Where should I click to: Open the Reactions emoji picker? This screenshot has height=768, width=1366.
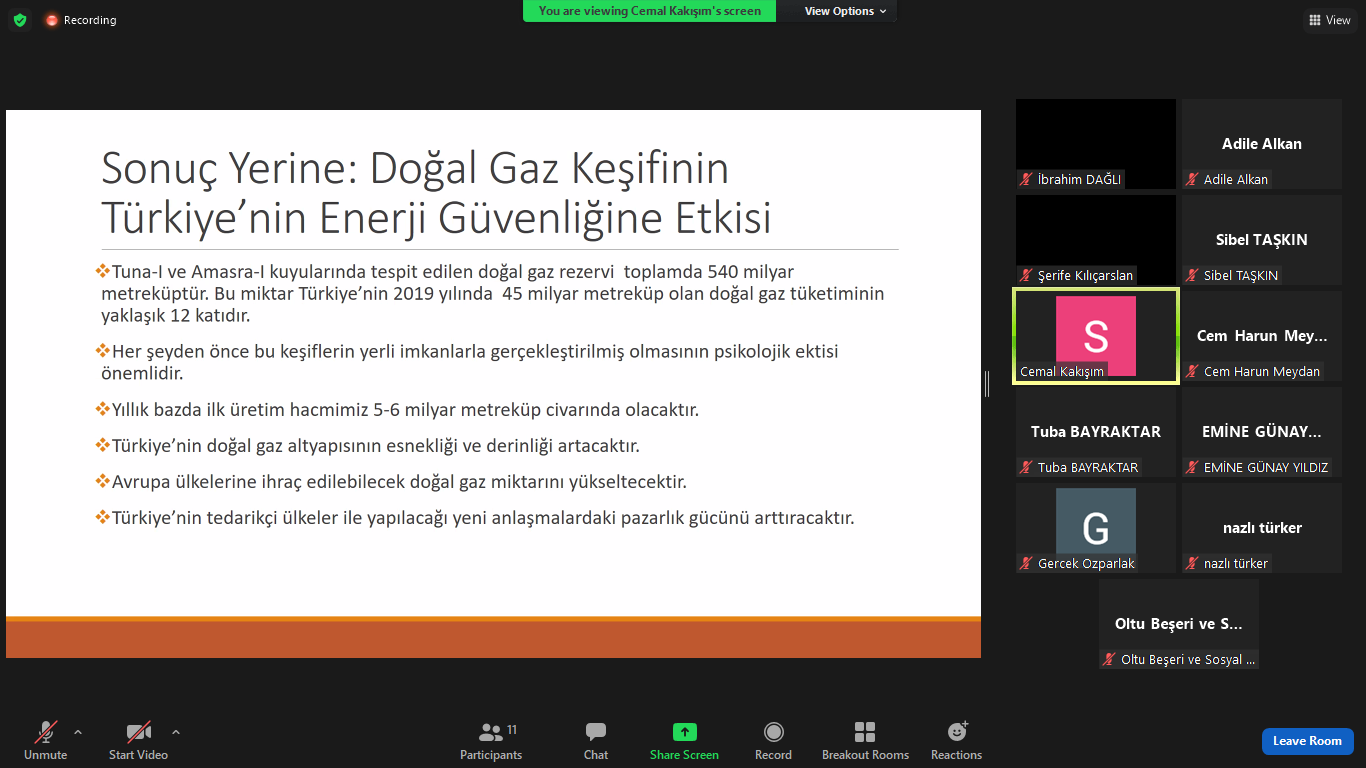click(x=956, y=733)
